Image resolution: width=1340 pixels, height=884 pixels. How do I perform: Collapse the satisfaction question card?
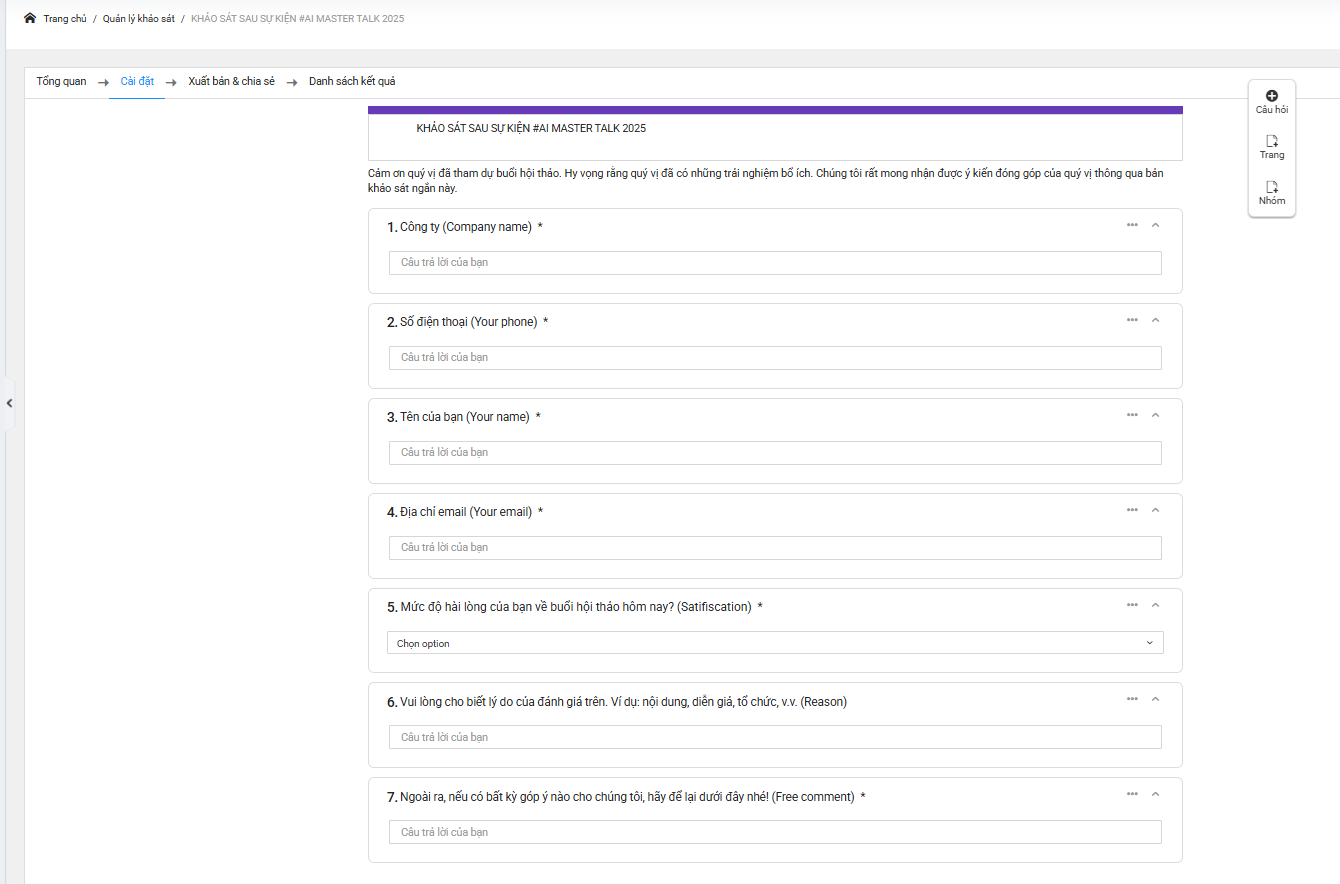click(x=1155, y=605)
